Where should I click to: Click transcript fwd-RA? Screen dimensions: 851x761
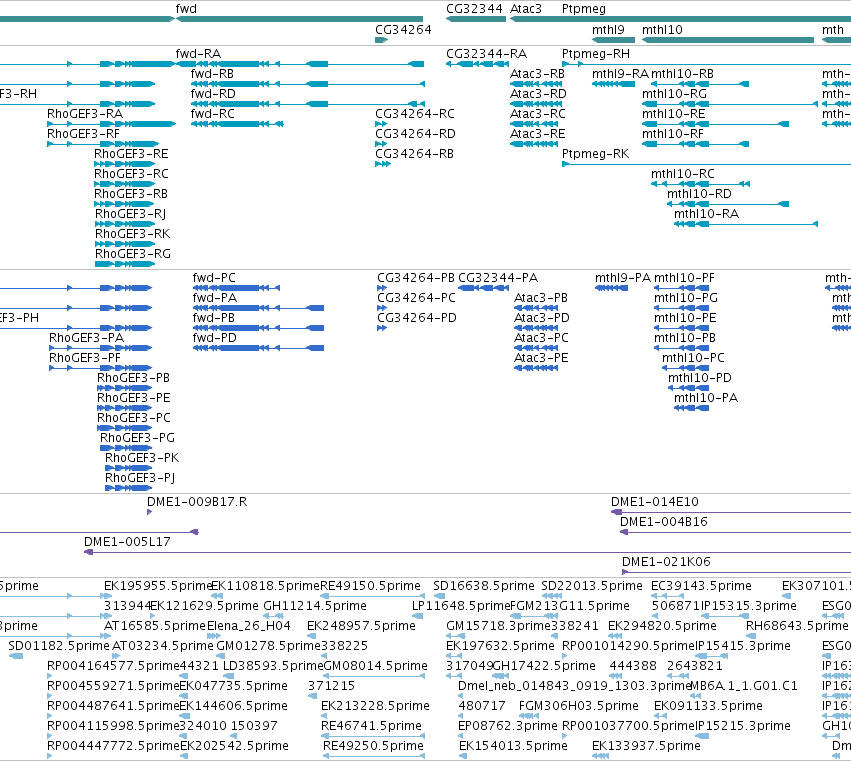[198, 54]
